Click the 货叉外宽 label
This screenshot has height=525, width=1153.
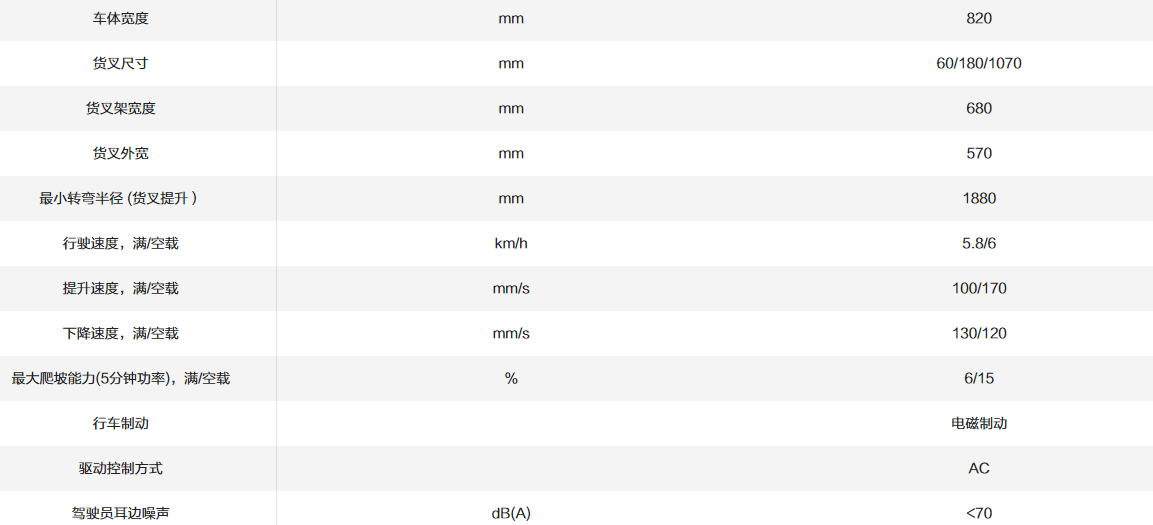click(120, 153)
